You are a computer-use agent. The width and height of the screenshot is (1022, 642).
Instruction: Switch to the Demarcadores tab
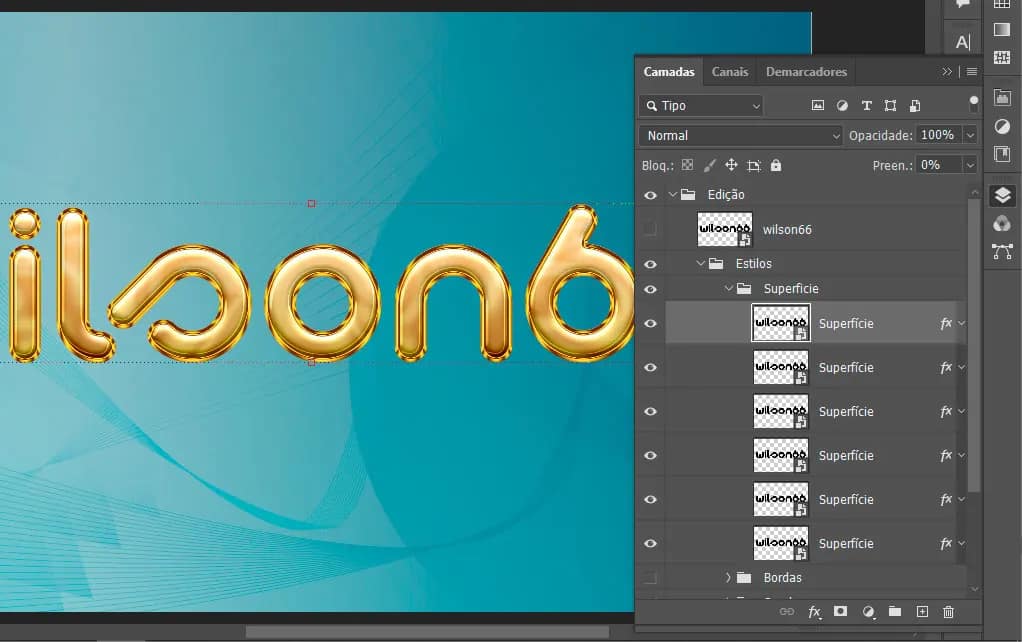click(806, 72)
